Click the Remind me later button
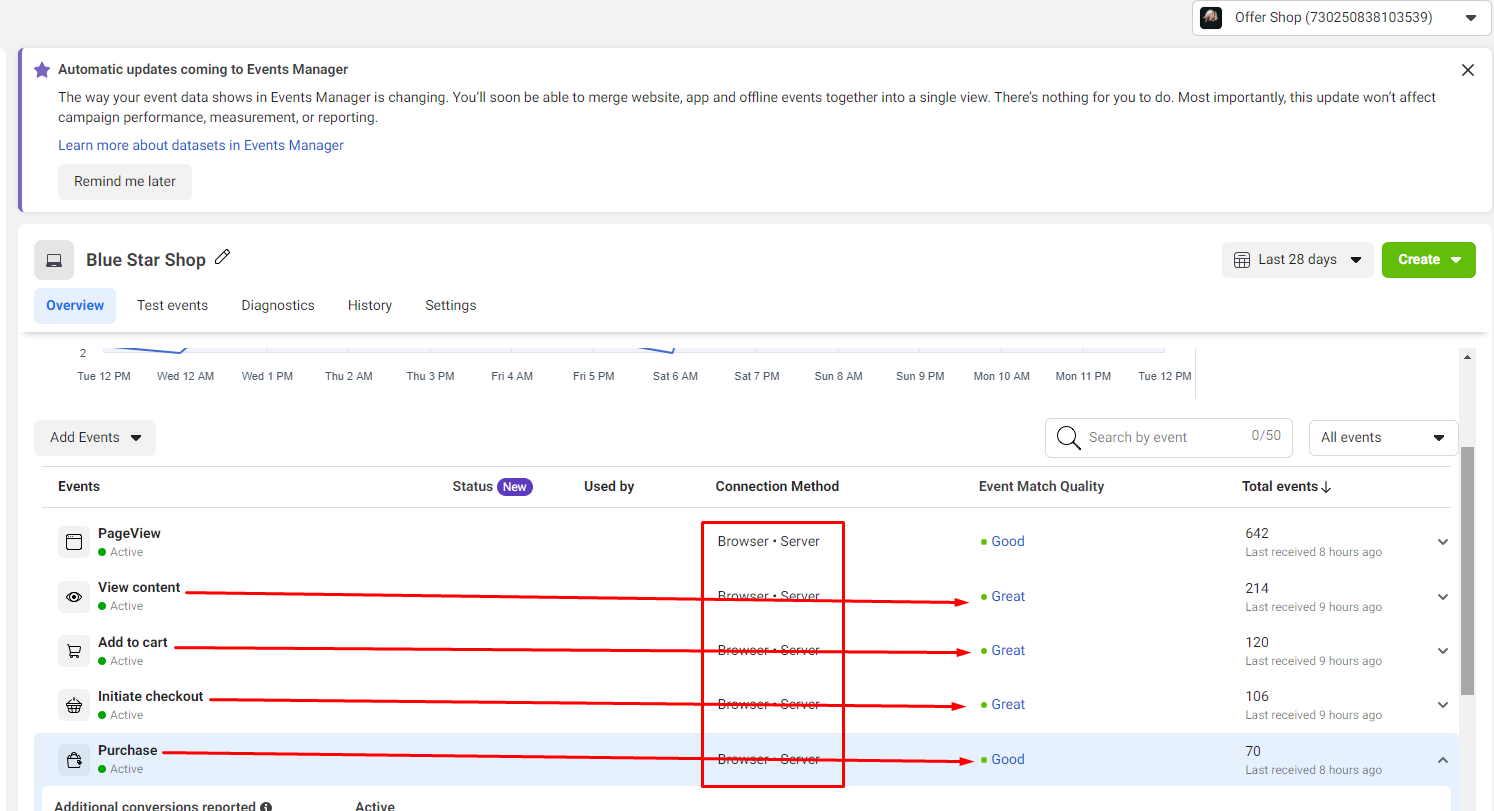The width and height of the screenshot is (1494, 811). (125, 182)
